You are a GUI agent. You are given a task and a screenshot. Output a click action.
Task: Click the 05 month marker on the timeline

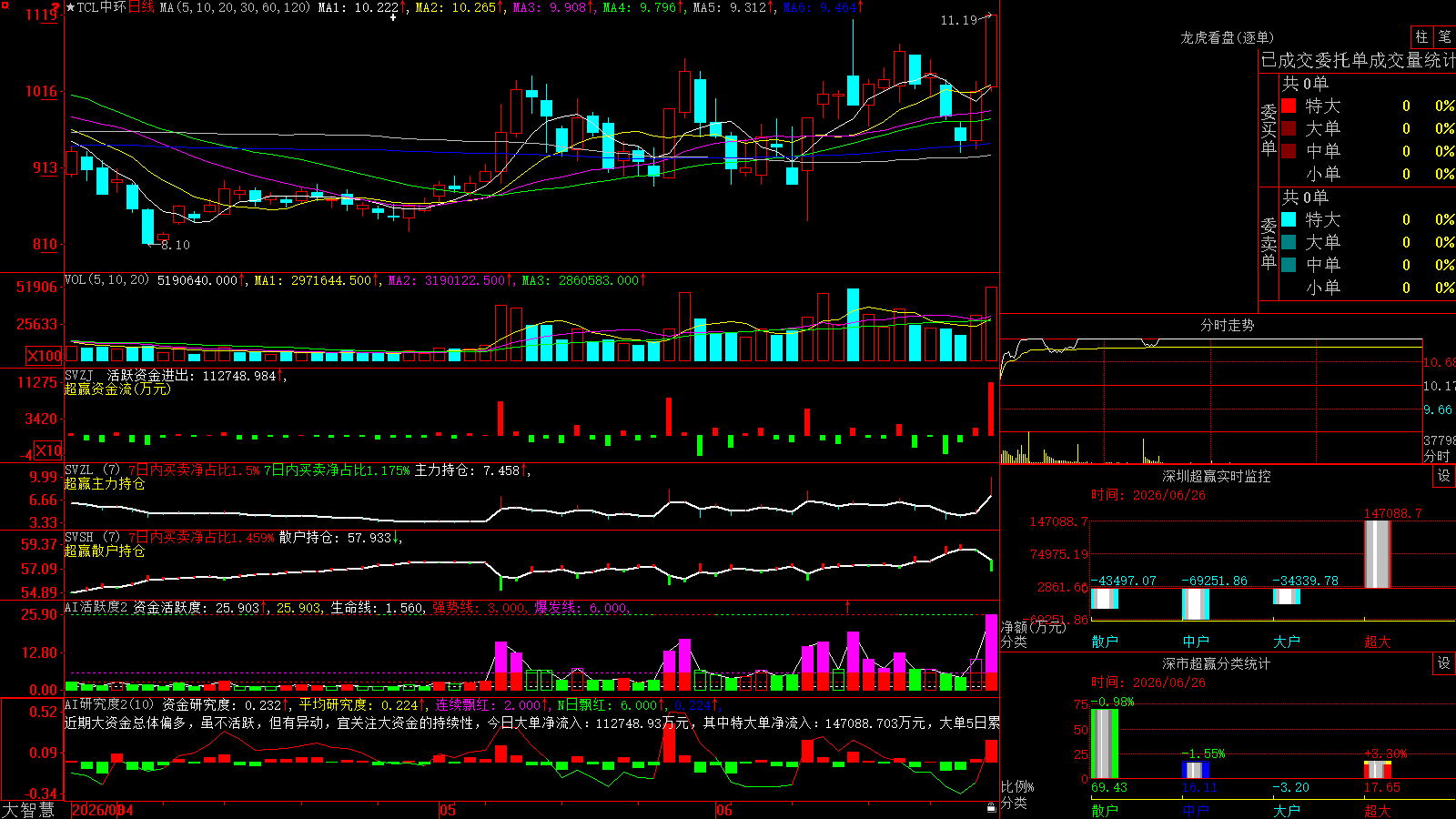(447, 810)
